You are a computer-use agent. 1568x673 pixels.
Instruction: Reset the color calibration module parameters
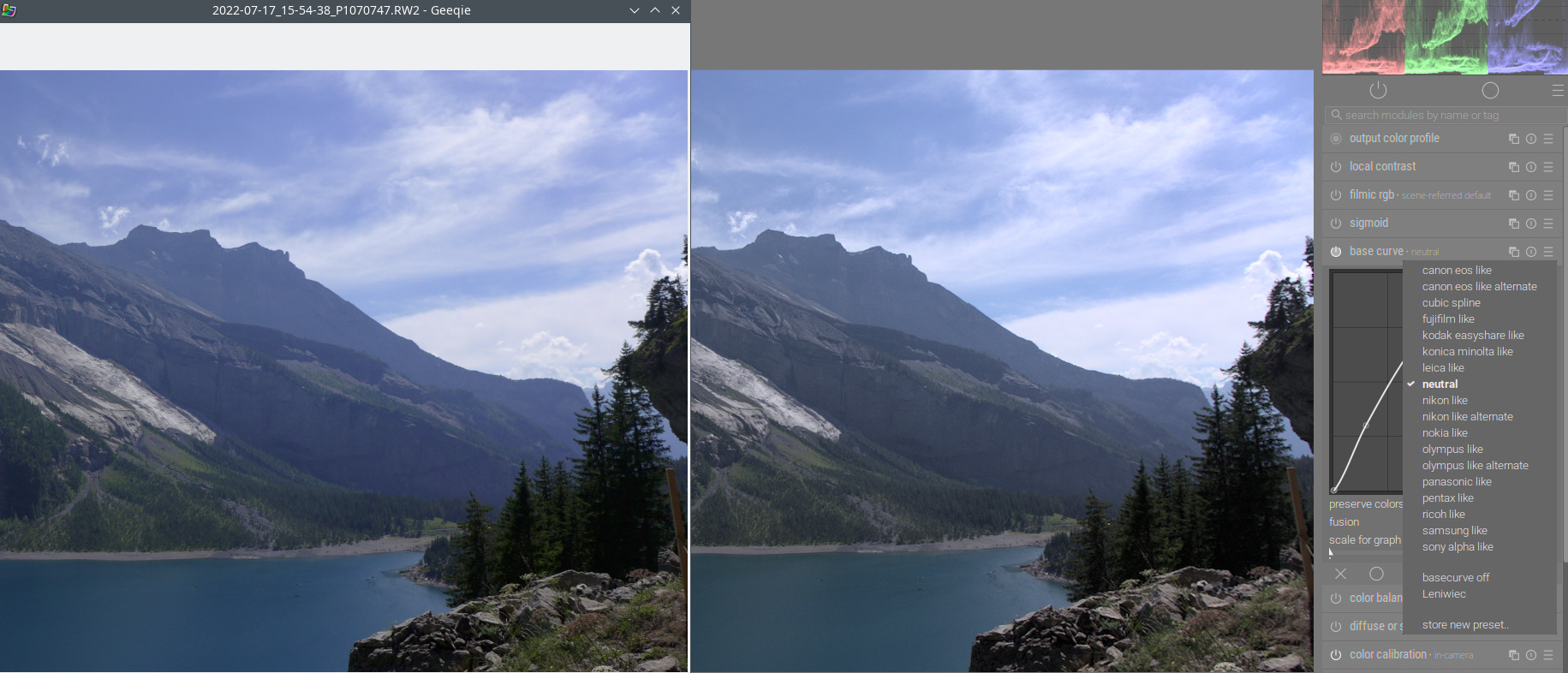1531,655
